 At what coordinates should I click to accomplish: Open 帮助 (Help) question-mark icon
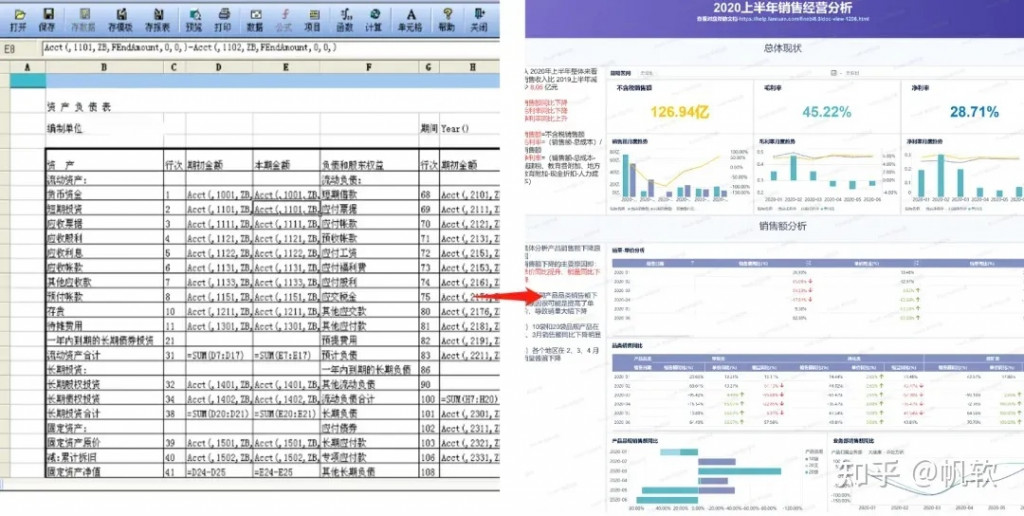(x=447, y=20)
